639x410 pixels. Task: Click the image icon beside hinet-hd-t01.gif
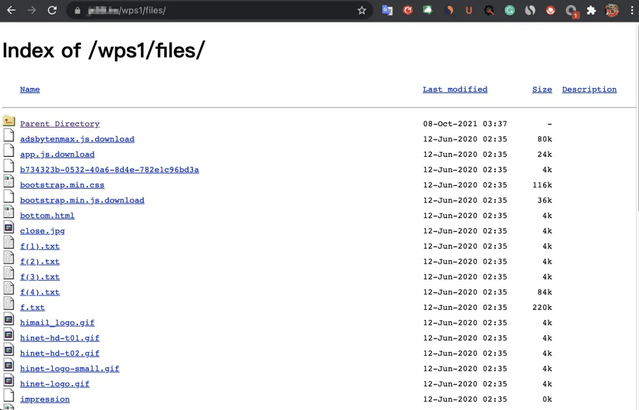[9, 334]
